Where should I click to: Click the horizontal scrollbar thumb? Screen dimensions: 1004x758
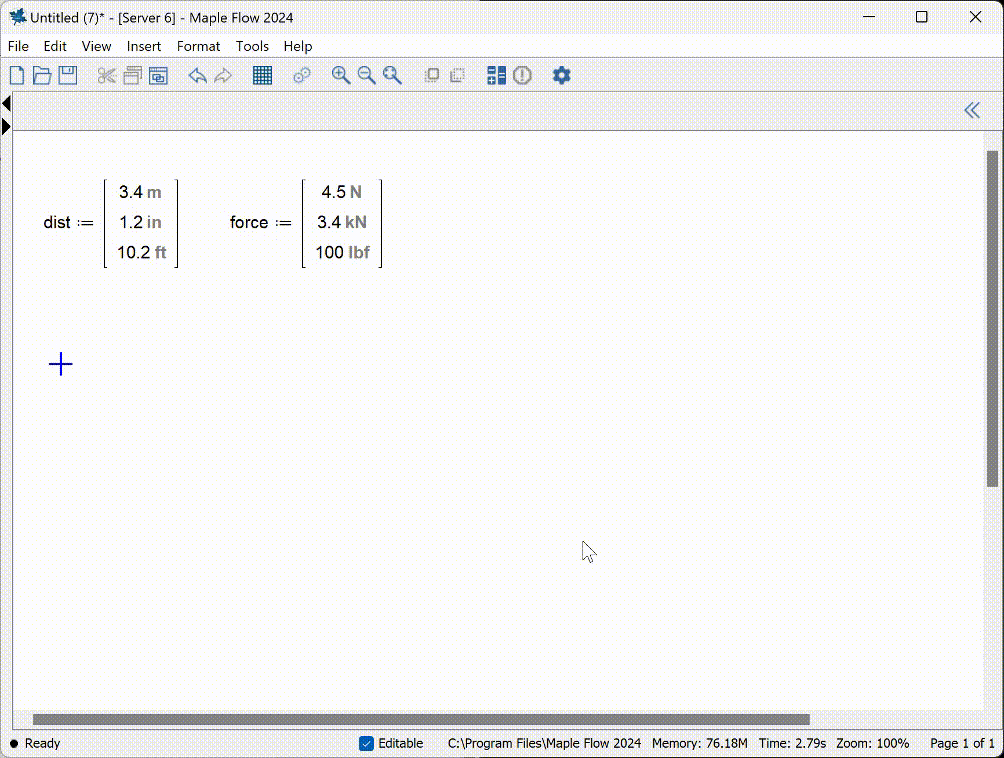coord(420,719)
